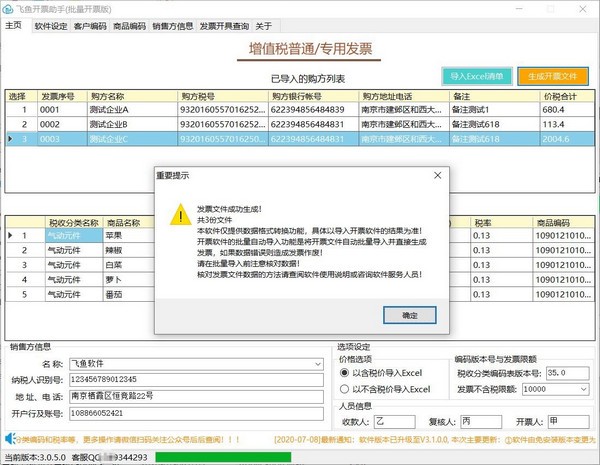Go to the 发票开具查询 tab
600x465 pixels.
pyautogui.click(x=223, y=27)
